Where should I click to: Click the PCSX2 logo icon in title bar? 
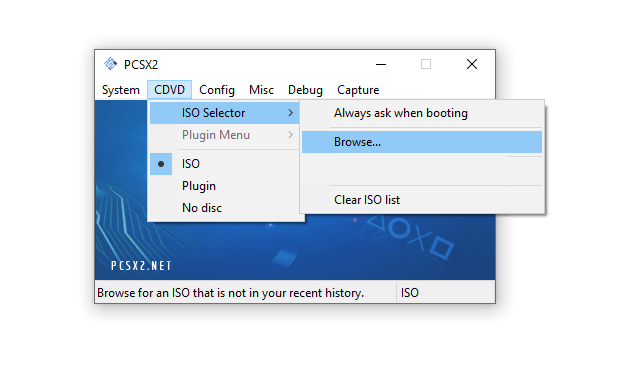110,64
